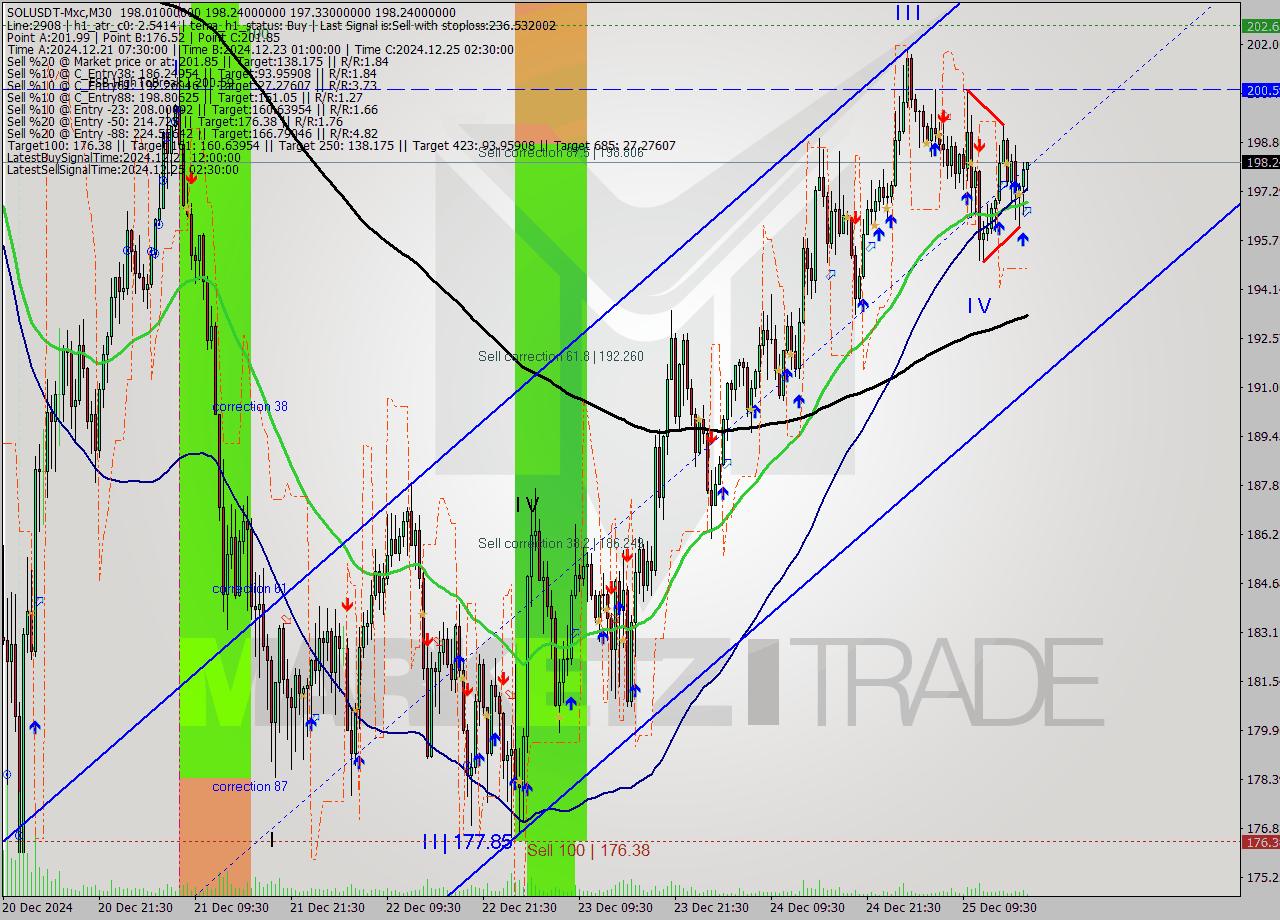Viewport: 1280px width, 920px height.
Task: Select the 'Time A:2024.12.21 07:30:00' line
Action: (260, 49)
